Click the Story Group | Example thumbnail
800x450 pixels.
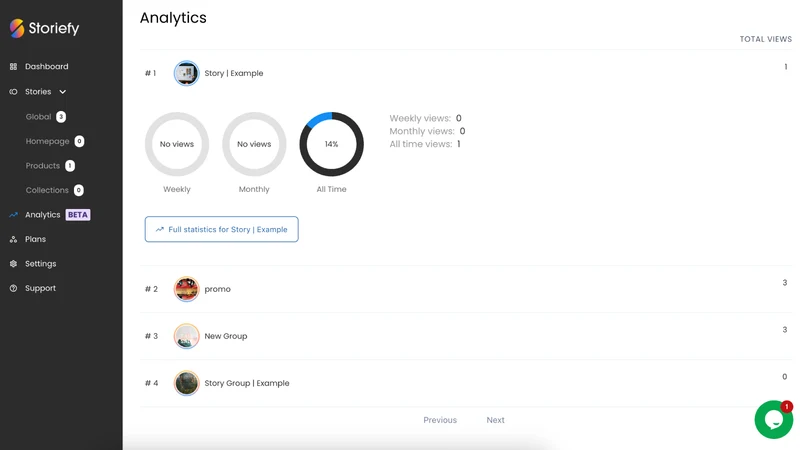pos(186,383)
